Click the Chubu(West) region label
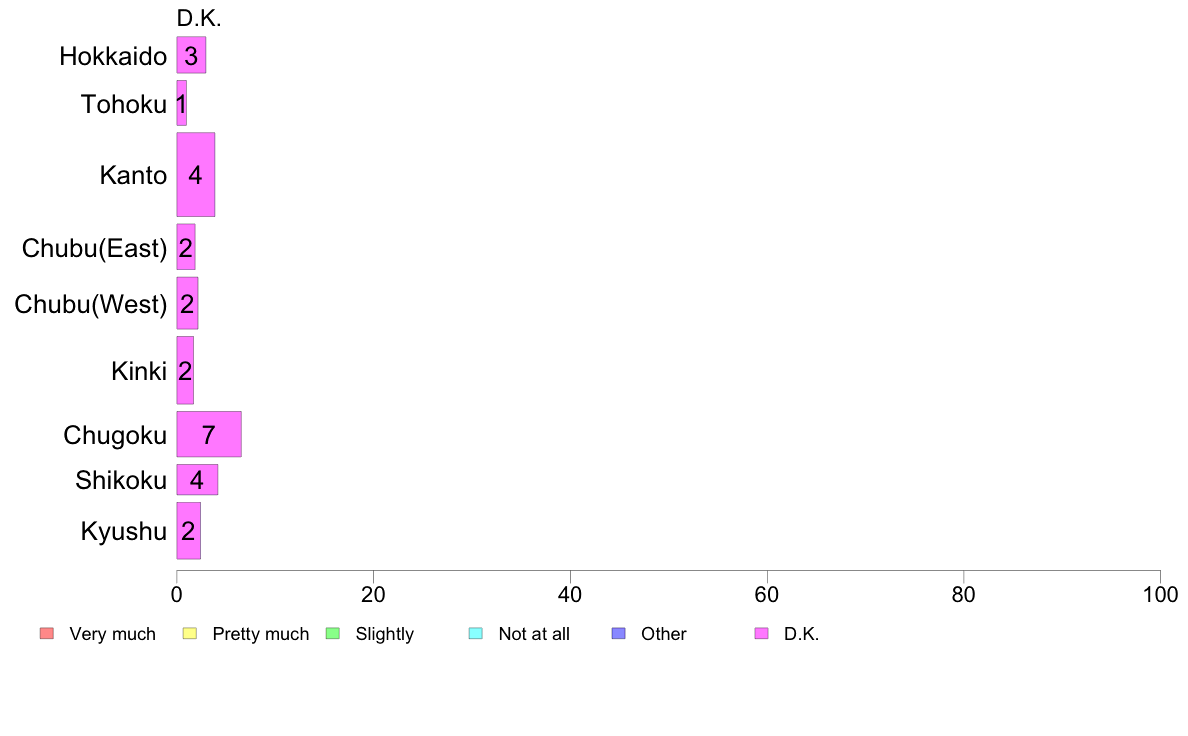Viewport: 1188px width, 736px height. click(90, 304)
